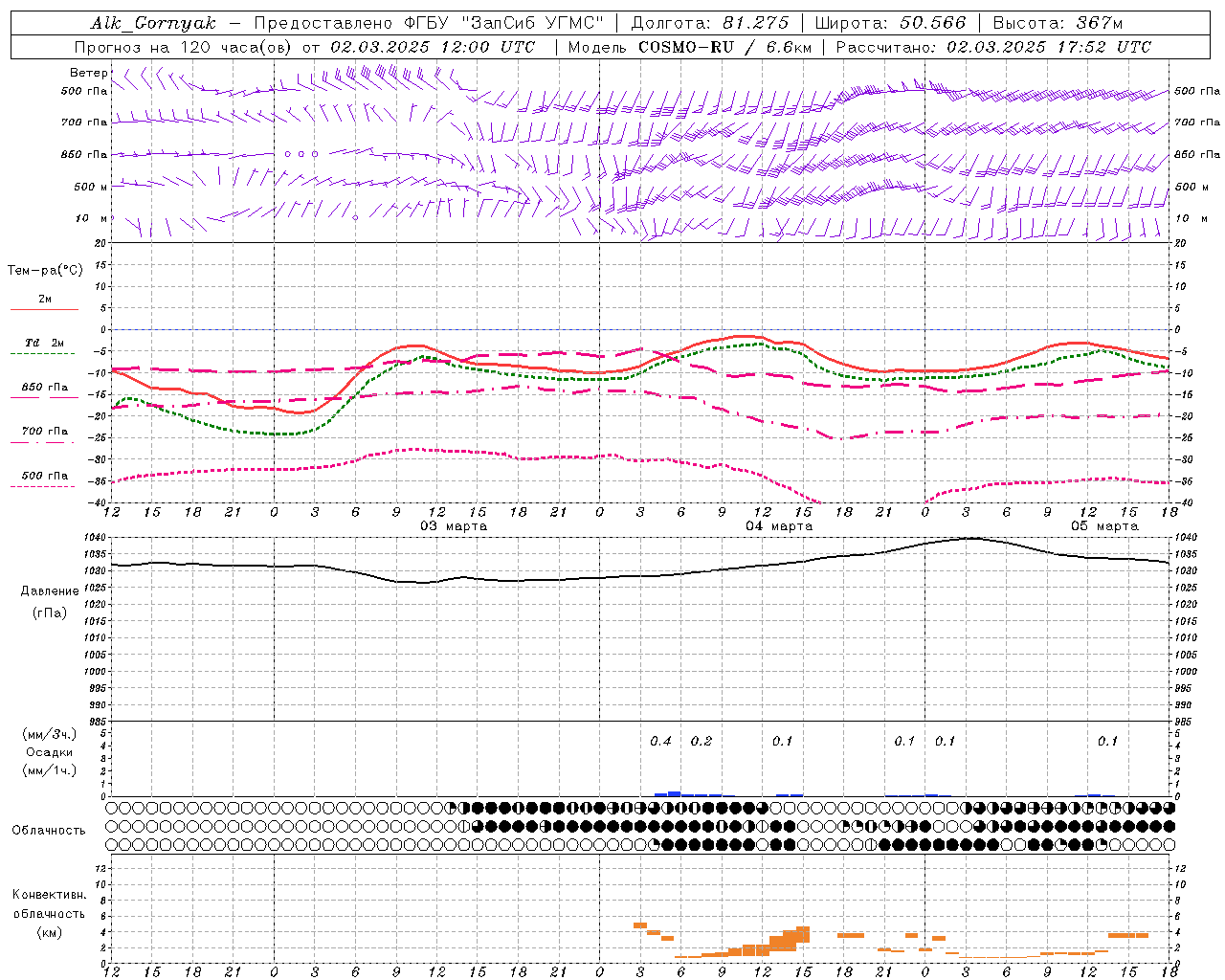Click the Td 2м dew point legend entry
This screenshot has height=980, width=1225.
(x=45, y=343)
